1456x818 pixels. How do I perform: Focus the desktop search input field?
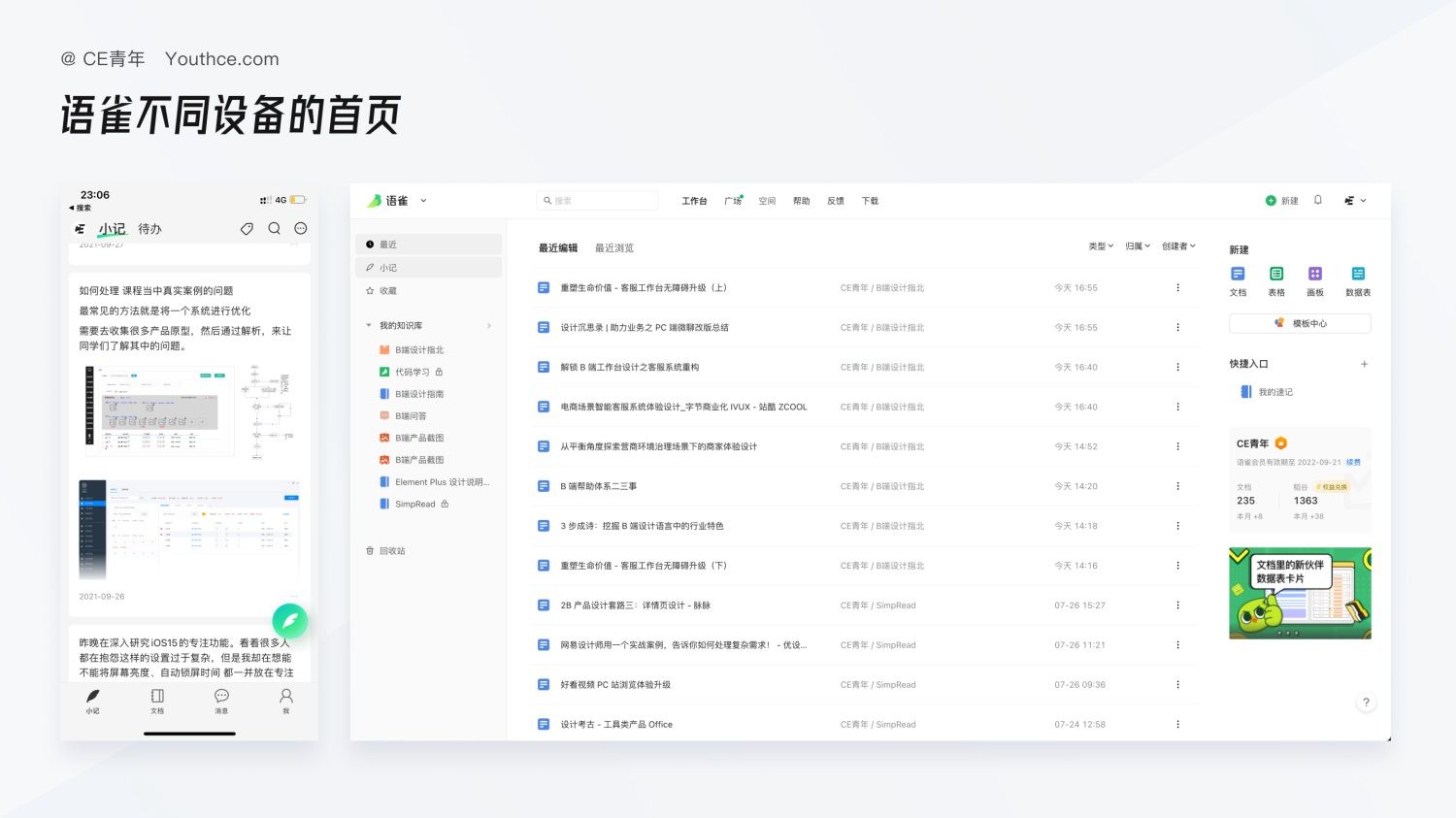click(x=597, y=201)
